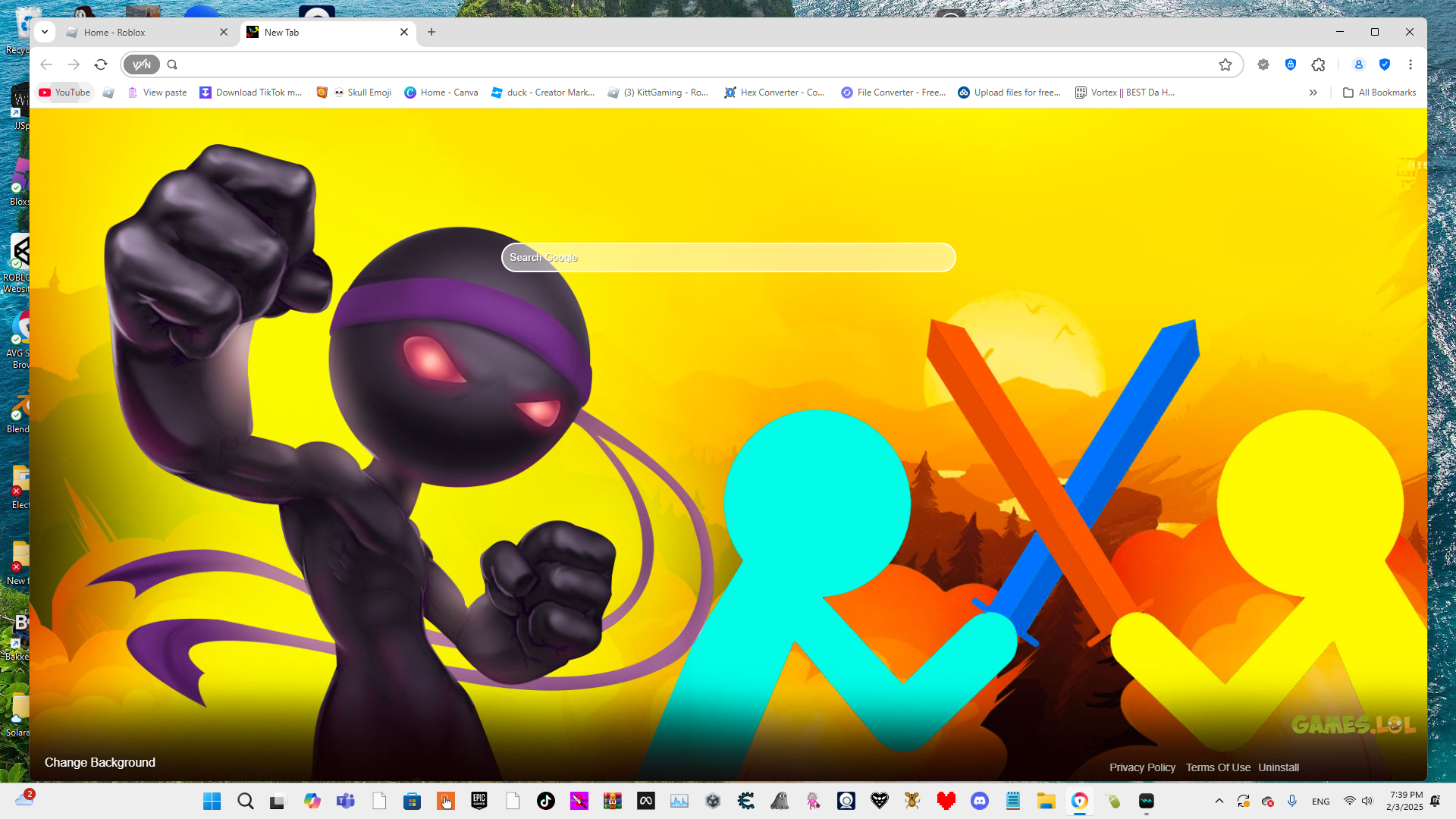This screenshot has width=1456, height=819.
Task: Open the weather widget on the taskbar
Action: pos(25,798)
